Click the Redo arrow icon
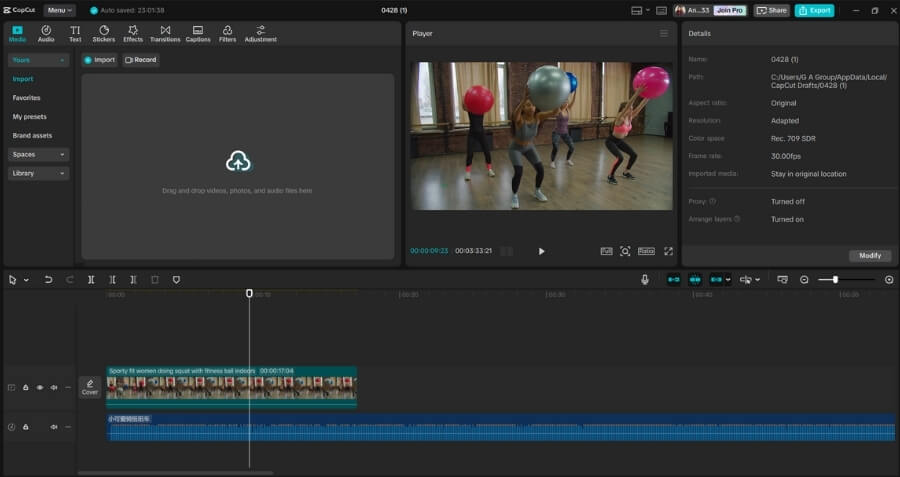Screen dimensions: 900x477 69,280
